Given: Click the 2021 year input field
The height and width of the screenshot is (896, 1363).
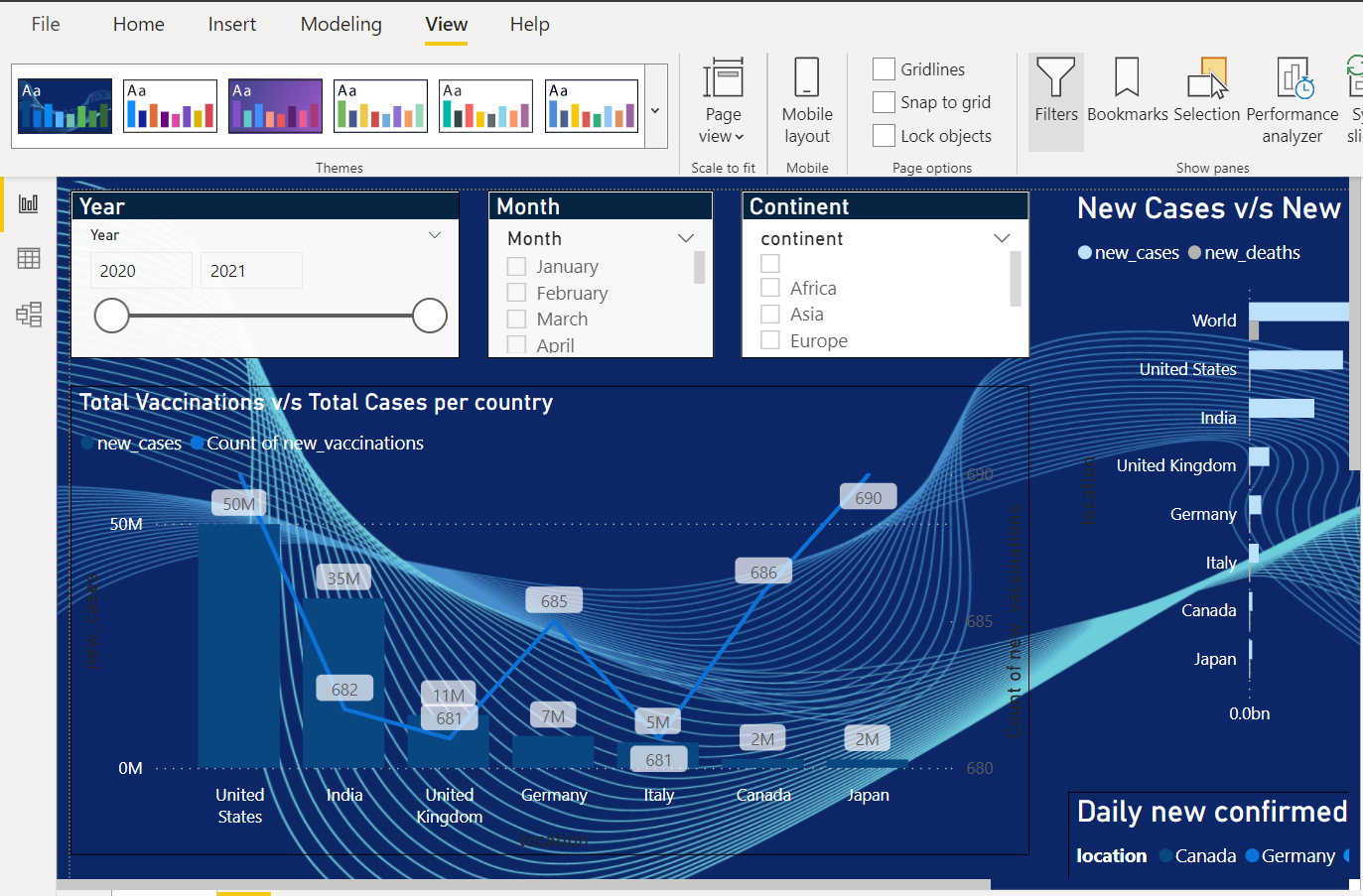Looking at the screenshot, I should pos(251,269).
